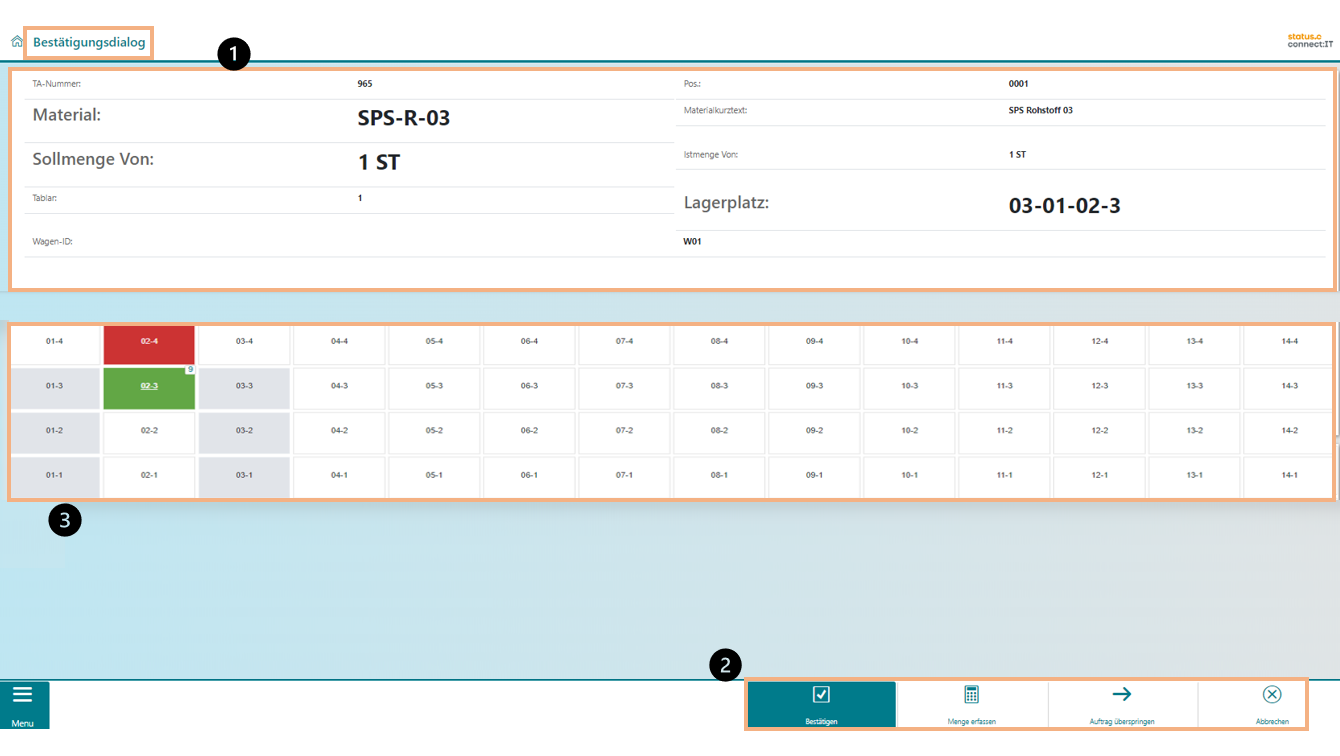Open the hamburger Menu icon
The width and height of the screenshot is (1340, 756).
click(23, 695)
